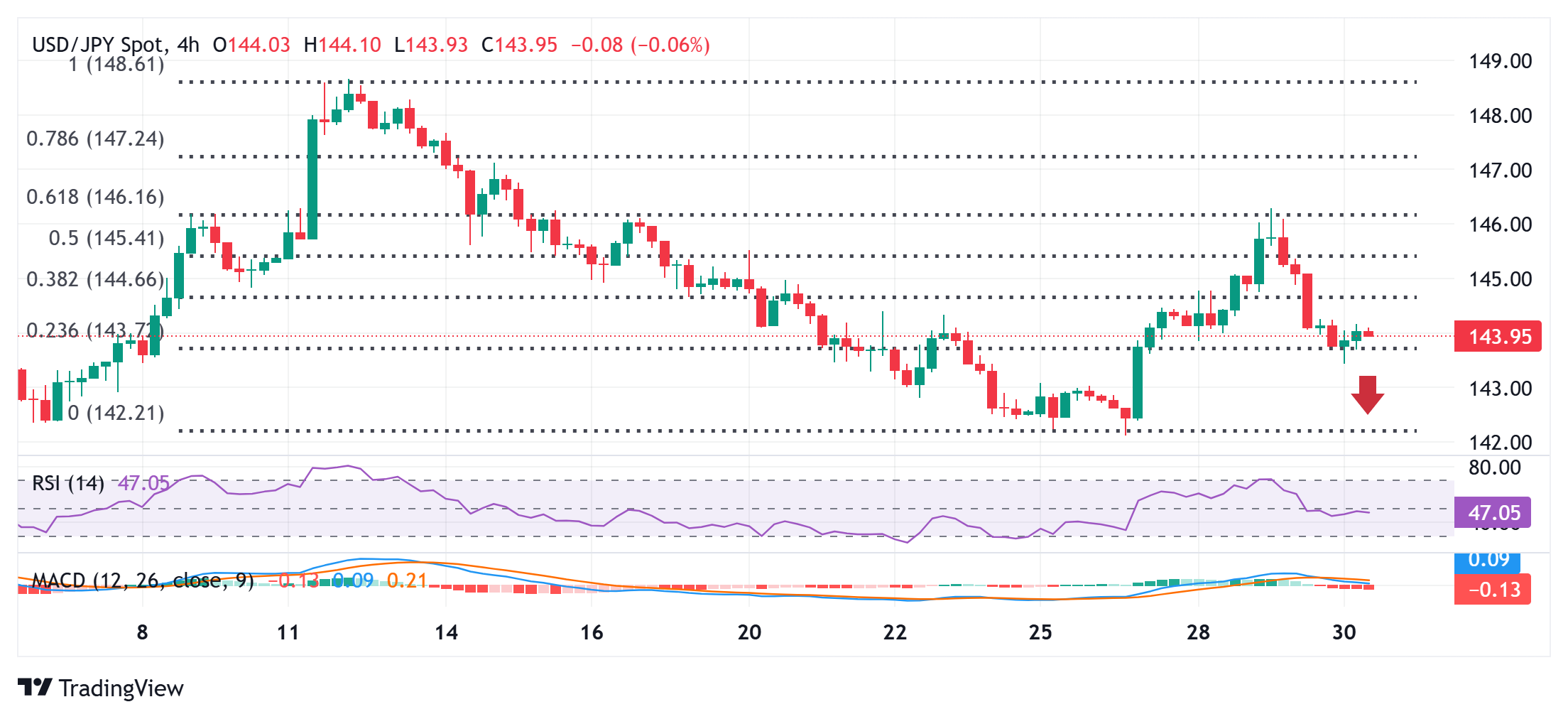Image resolution: width=1568 pixels, height=719 pixels.
Task: Click the current price label 143.95
Action: coord(1498,336)
